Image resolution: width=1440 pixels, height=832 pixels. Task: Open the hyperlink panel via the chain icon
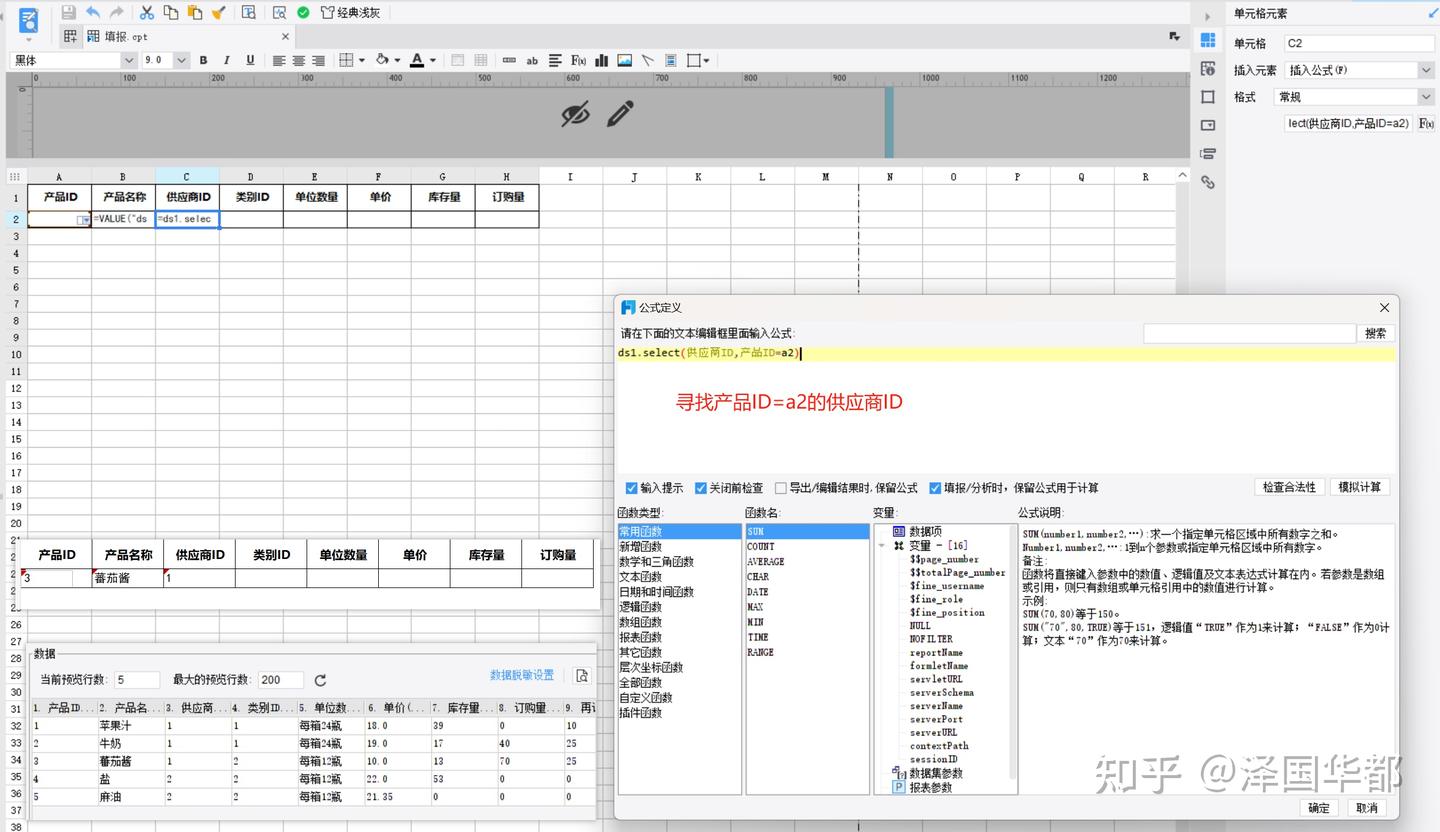(1208, 182)
